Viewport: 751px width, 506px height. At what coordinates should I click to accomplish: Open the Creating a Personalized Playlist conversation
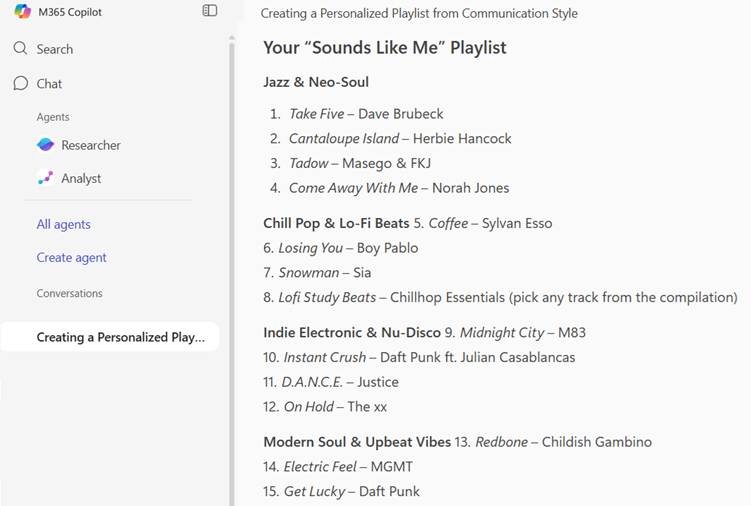pyautogui.click(x=120, y=337)
